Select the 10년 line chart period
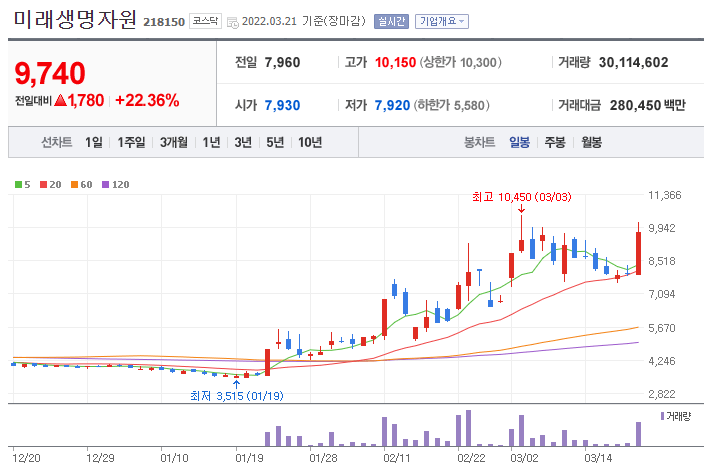The width and height of the screenshot is (704, 470). [310, 142]
